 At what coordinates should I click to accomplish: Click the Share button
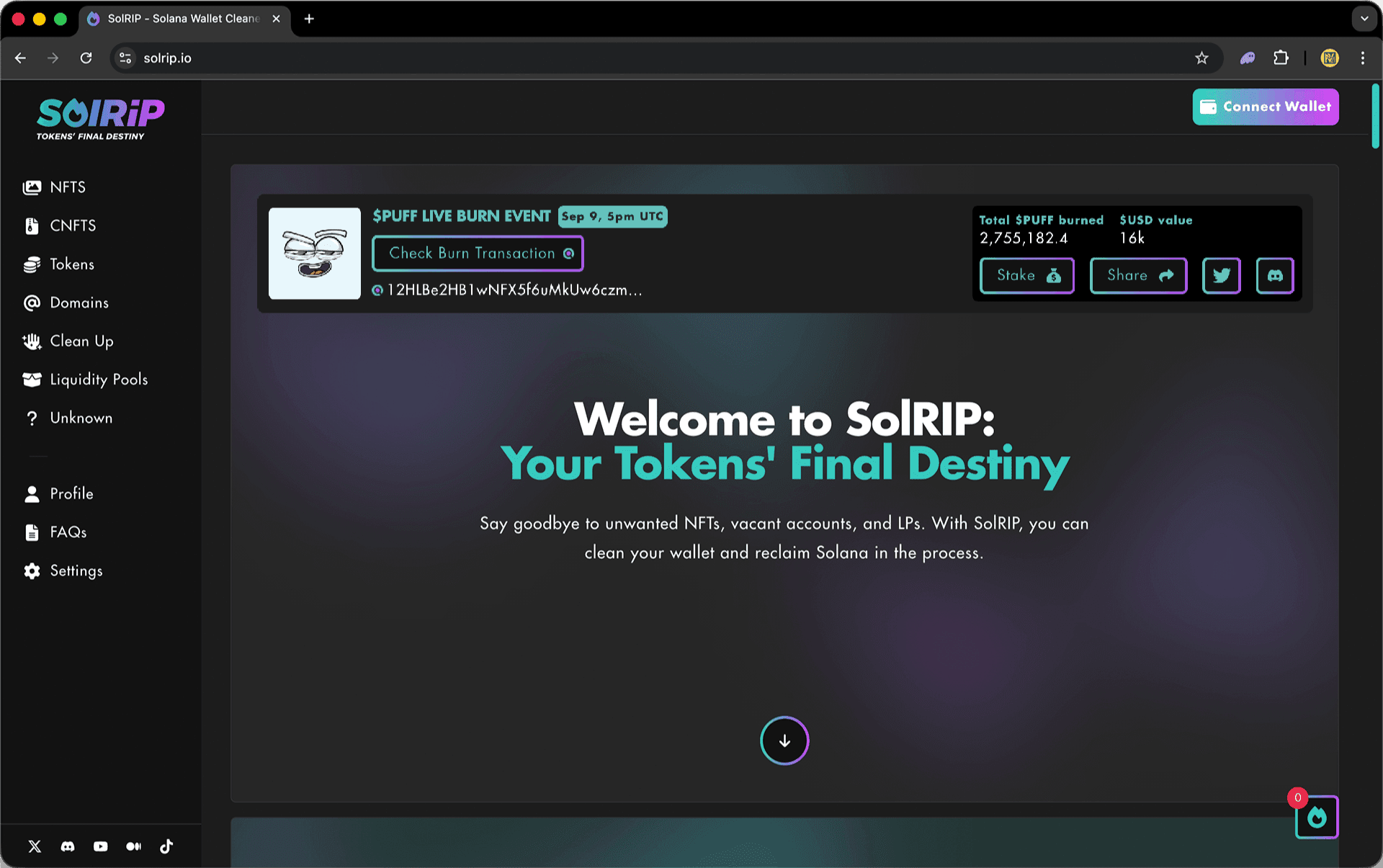(1139, 275)
